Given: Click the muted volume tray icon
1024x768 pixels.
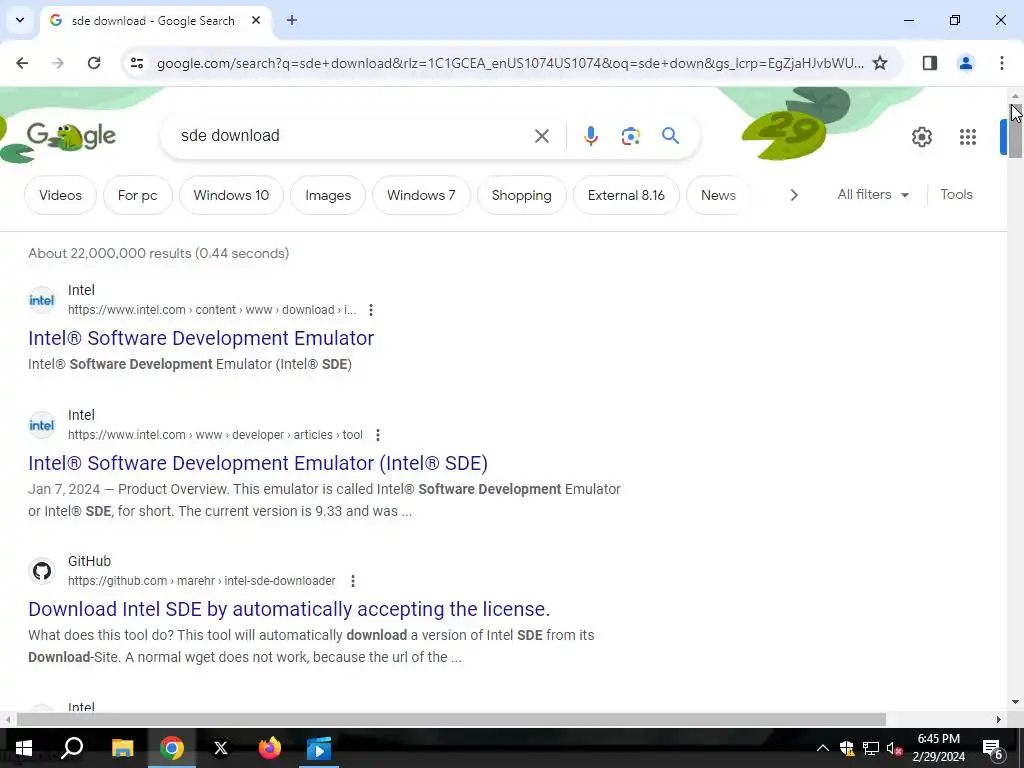Looking at the screenshot, I should (x=894, y=748).
